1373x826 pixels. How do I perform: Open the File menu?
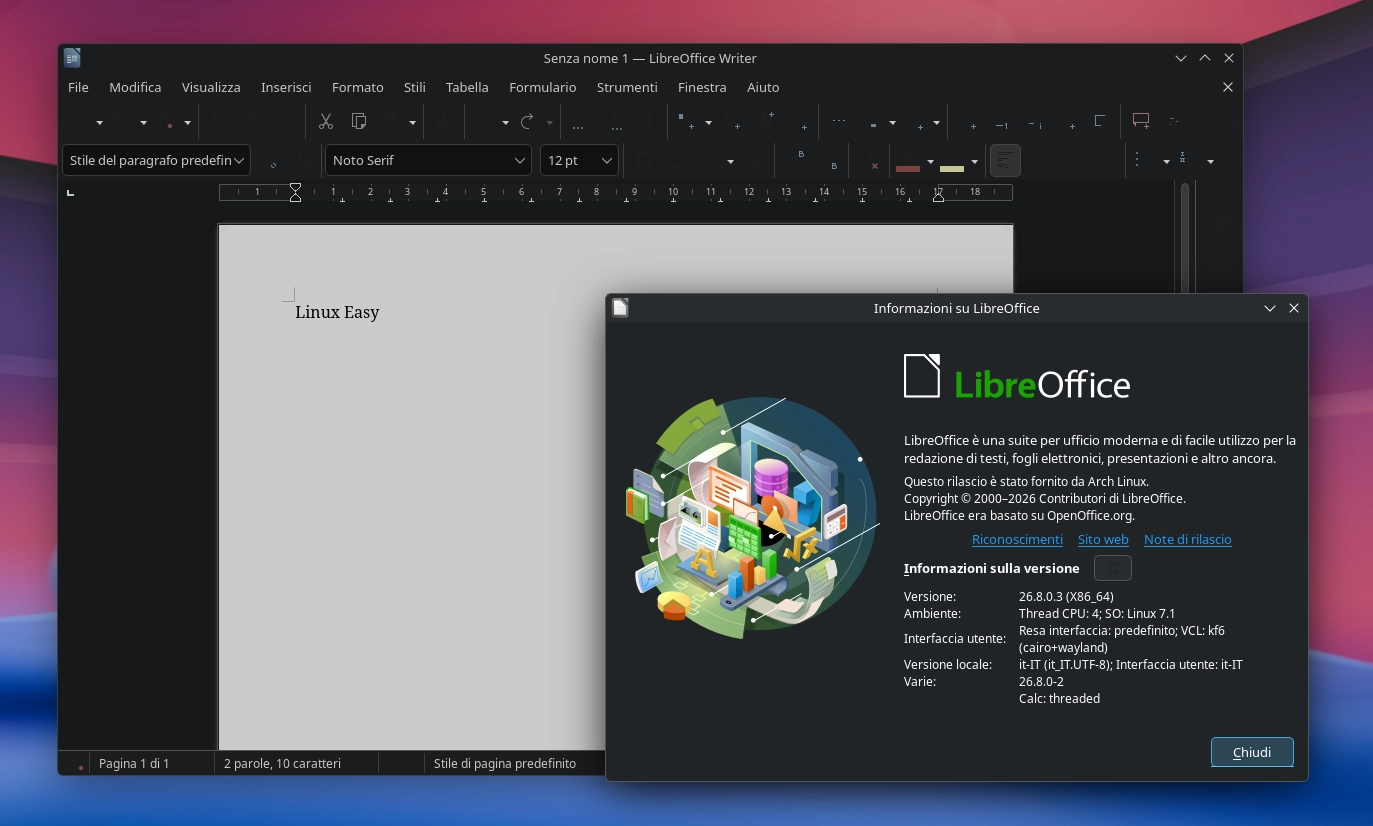pyautogui.click(x=78, y=87)
